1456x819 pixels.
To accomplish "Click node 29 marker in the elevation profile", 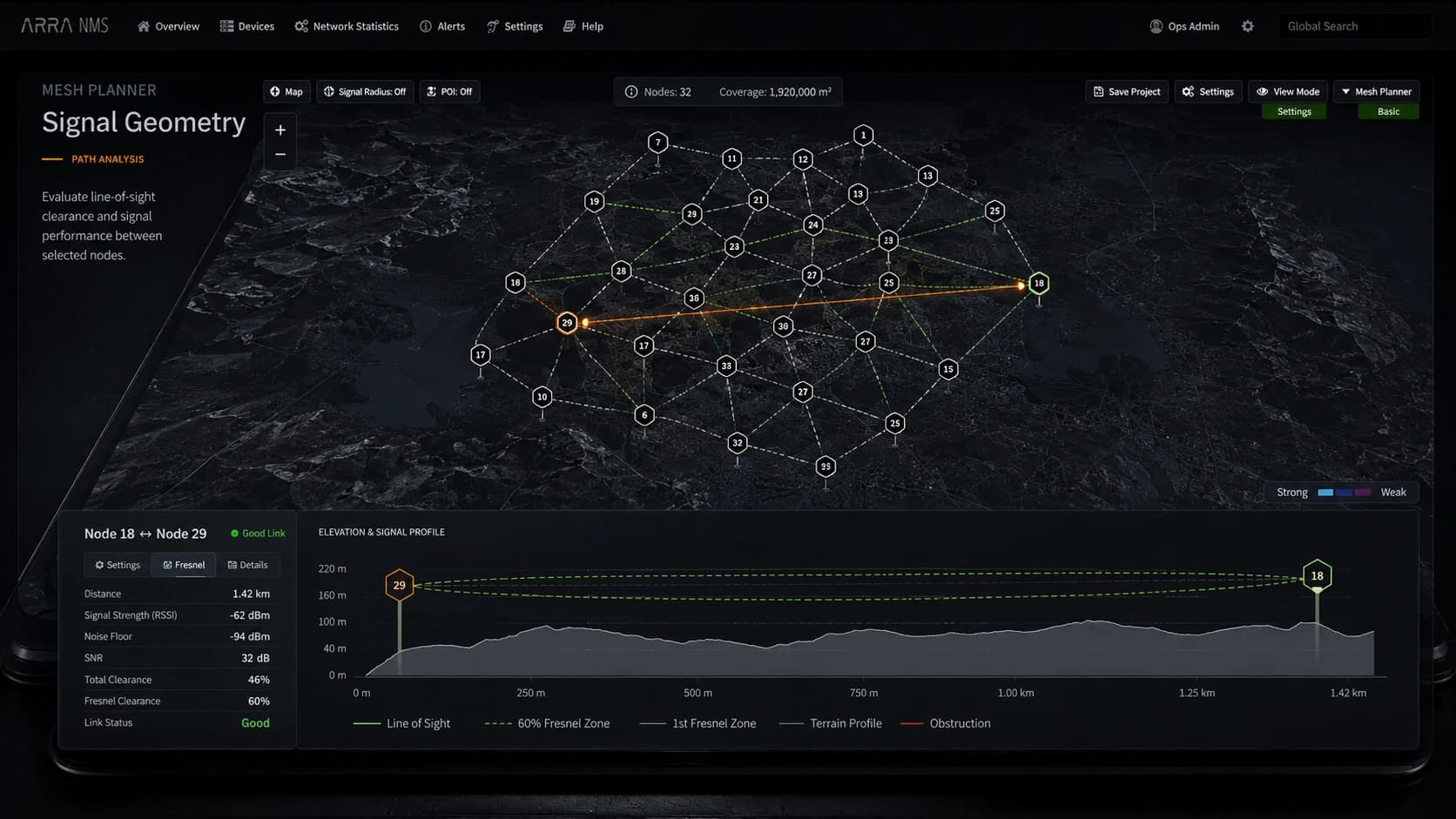I will click(x=399, y=585).
